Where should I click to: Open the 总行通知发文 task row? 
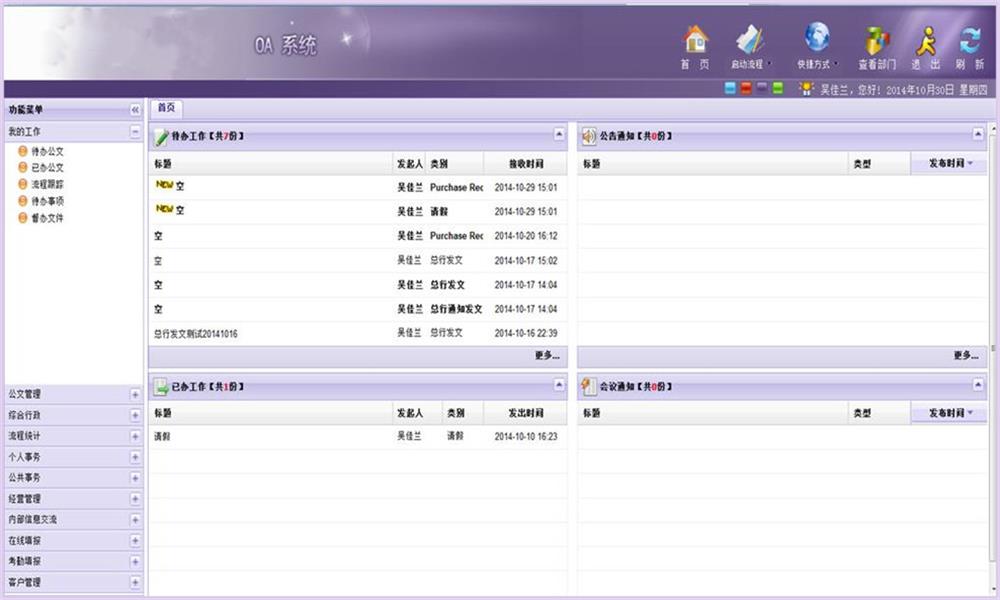[358, 309]
